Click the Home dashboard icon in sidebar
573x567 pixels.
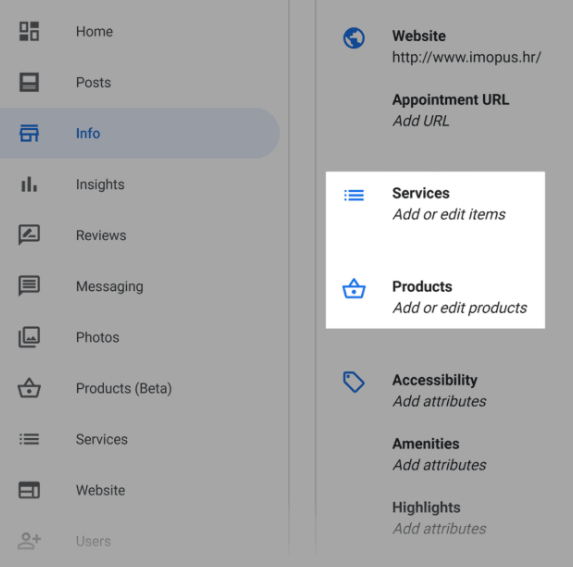click(29, 31)
